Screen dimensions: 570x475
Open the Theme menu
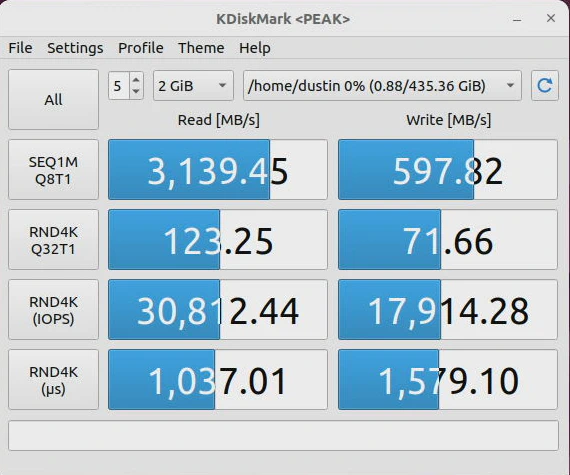tap(201, 48)
